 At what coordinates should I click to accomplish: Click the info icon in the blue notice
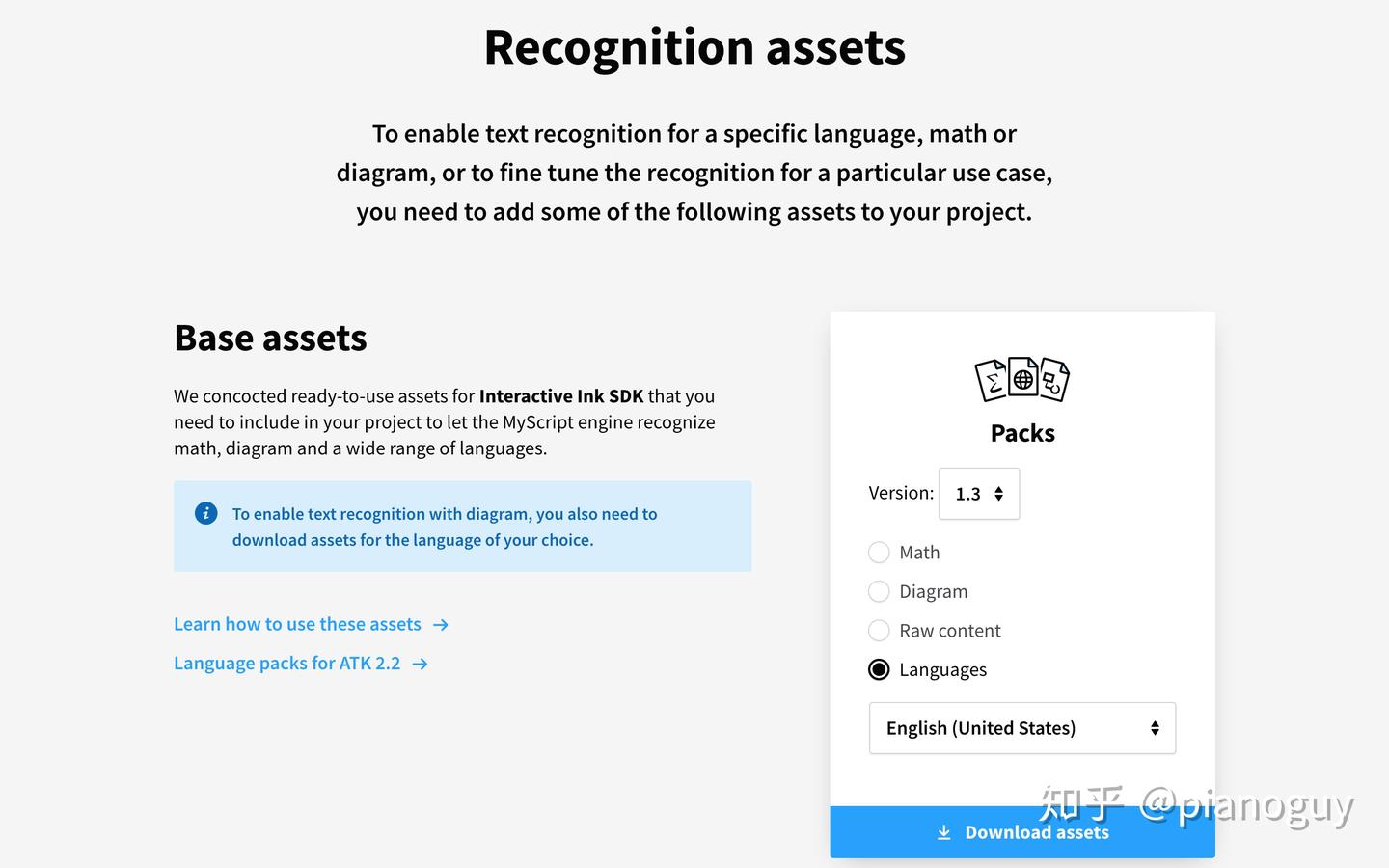(205, 513)
